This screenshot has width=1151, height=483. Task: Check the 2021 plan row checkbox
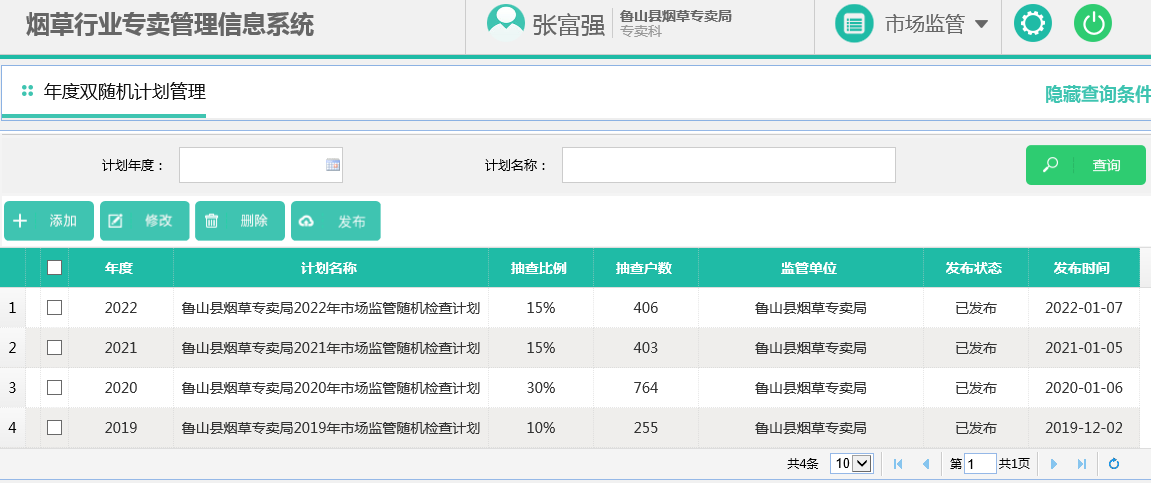click(54, 347)
